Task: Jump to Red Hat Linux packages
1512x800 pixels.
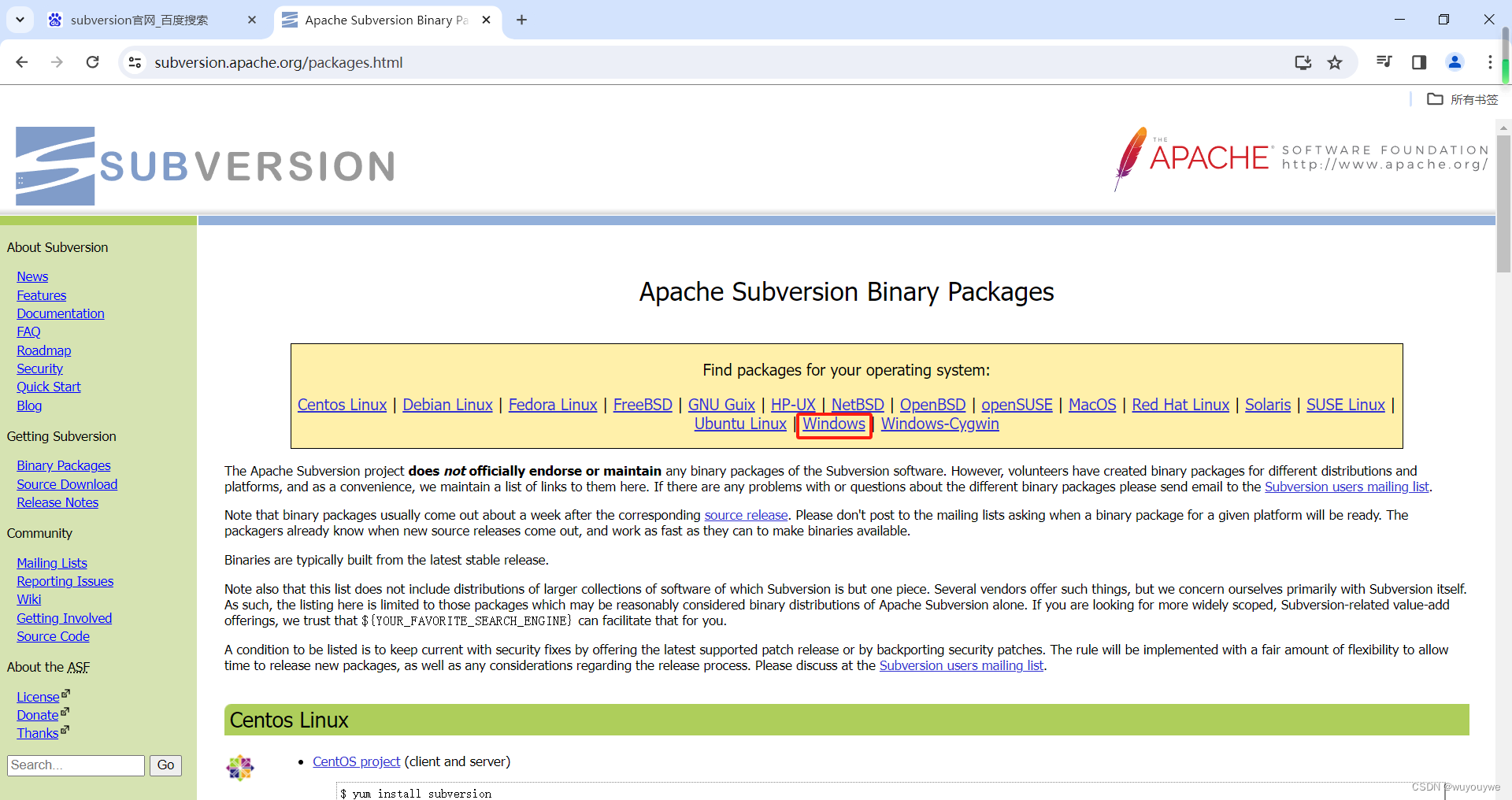Action: click(x=1180, y=405)
